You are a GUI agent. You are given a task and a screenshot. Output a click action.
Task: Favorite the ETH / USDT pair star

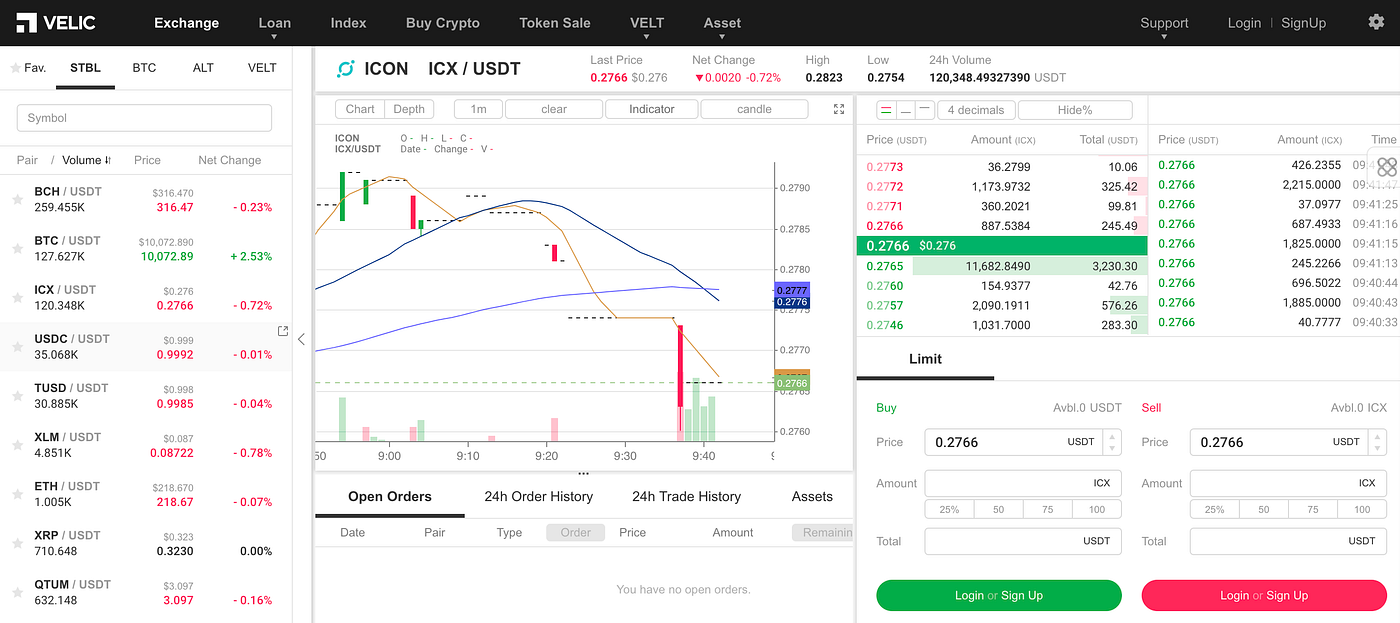pyautogui.click(x=17, y=494)
